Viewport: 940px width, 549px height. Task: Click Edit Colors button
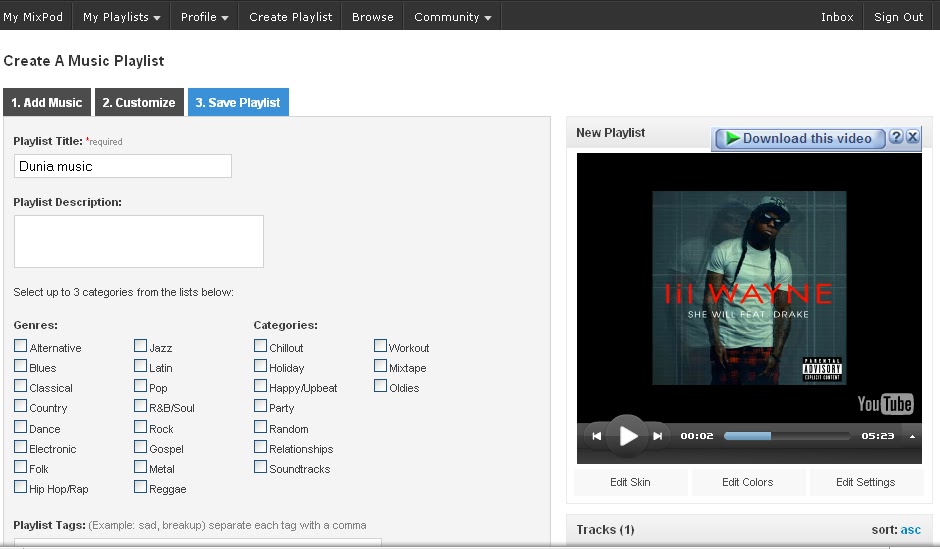[748, 482]
